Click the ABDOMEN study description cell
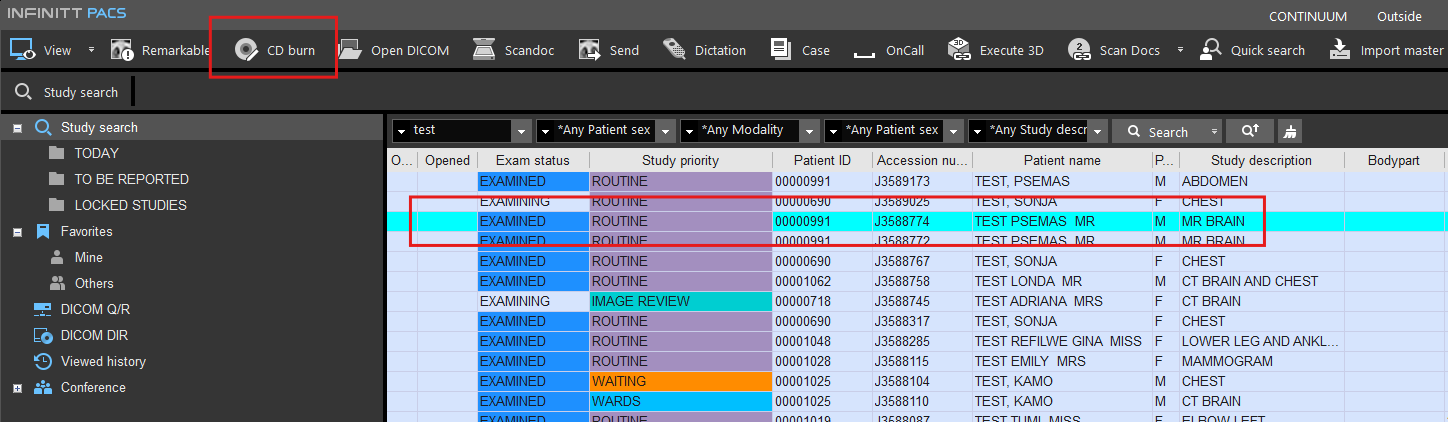 tap(1261, 181)
